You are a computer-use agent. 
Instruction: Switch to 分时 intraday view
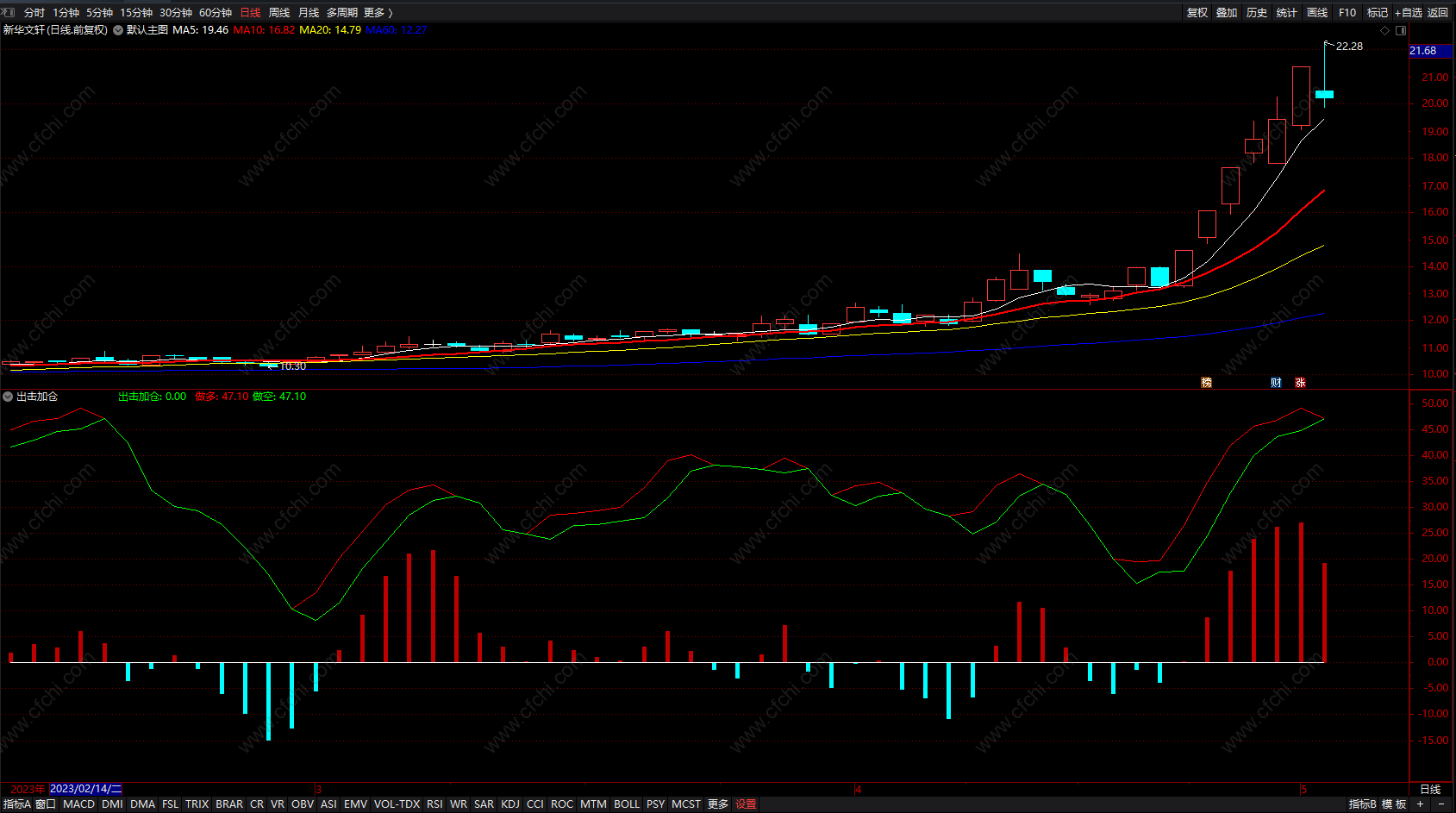click(34, 13)
